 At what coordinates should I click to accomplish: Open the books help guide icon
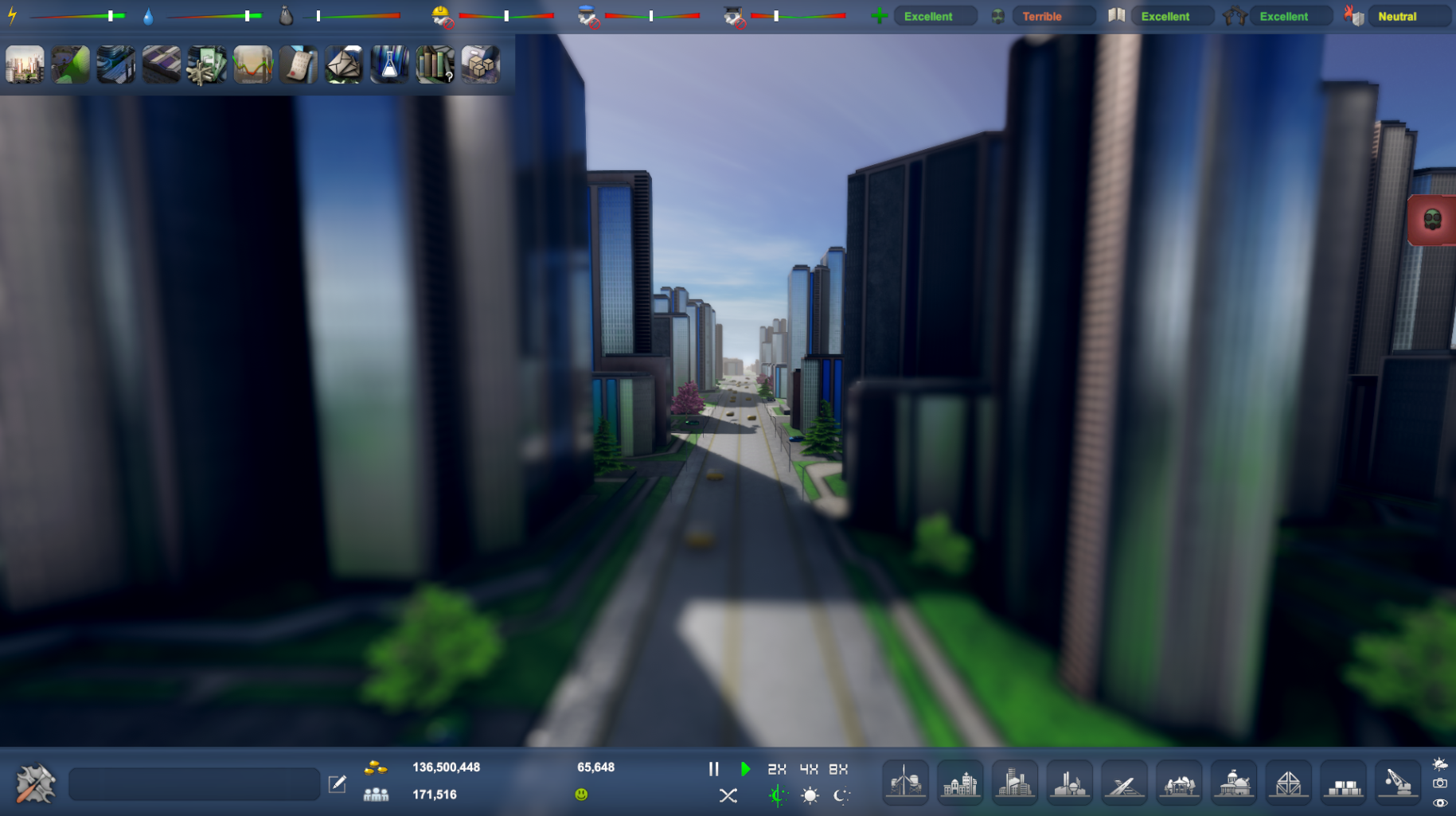435,64
